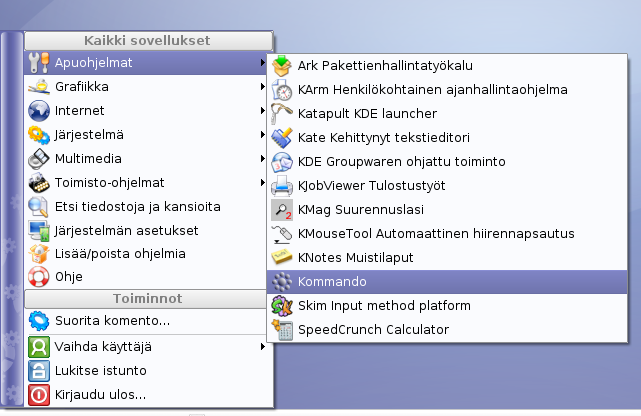Open the Multimedia menu category
Screen dimensions: 641x416
tap(146, 159)
